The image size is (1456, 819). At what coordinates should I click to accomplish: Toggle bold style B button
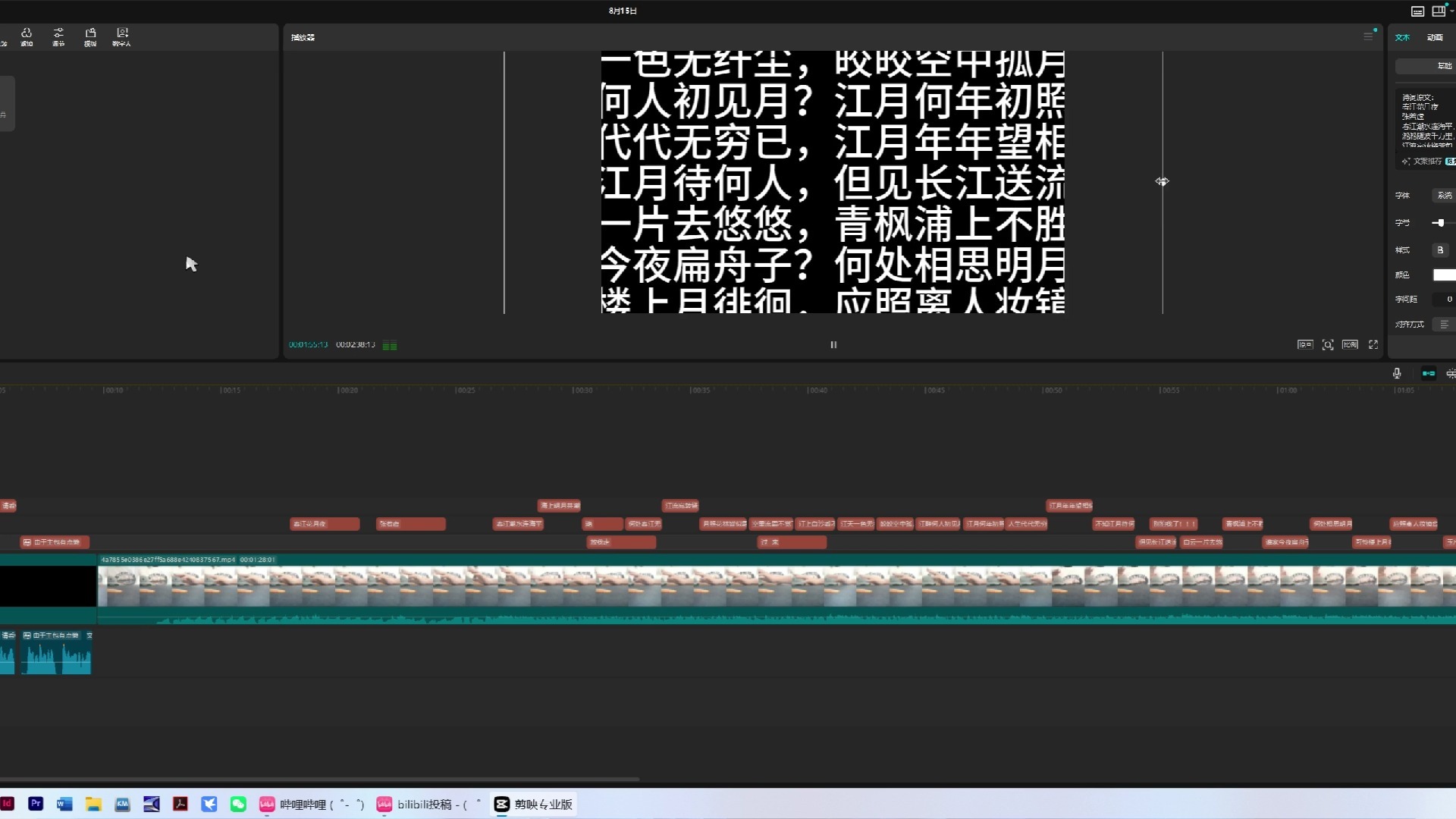1440,250
